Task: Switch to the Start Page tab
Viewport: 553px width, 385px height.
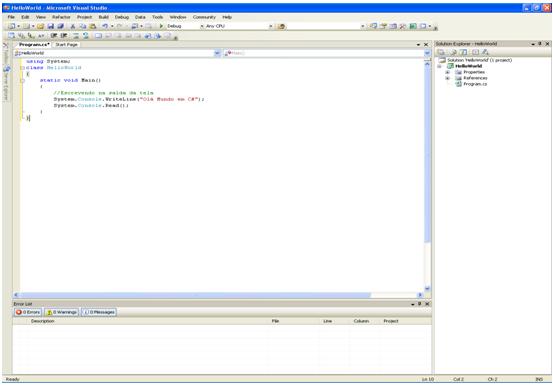Action: 66,45
